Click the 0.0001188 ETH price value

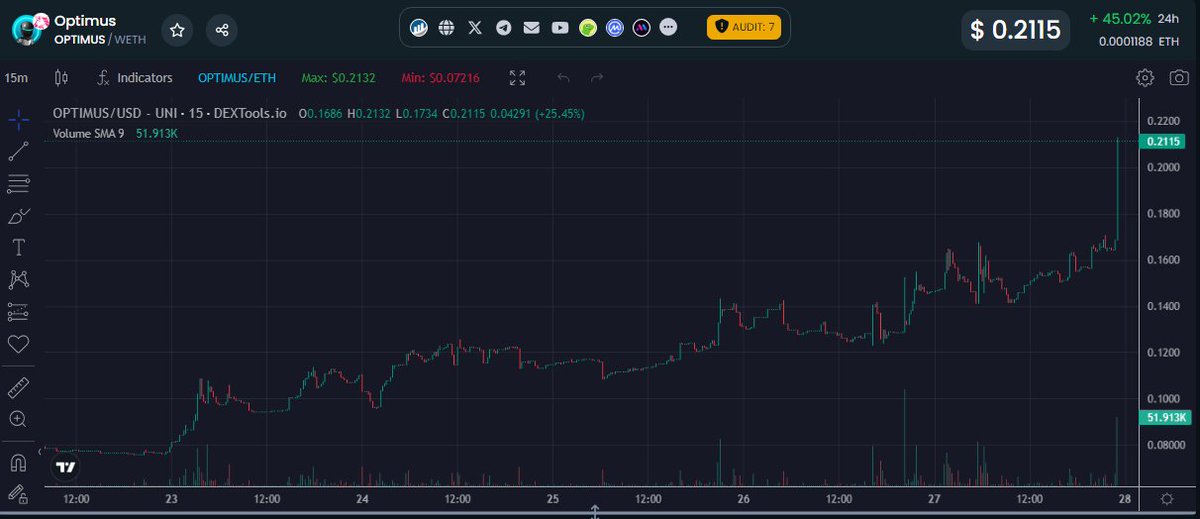point(1138,42)
